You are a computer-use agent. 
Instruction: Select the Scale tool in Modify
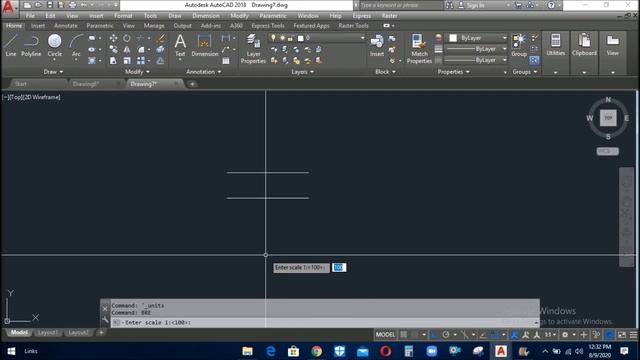(x=127, y=60)
